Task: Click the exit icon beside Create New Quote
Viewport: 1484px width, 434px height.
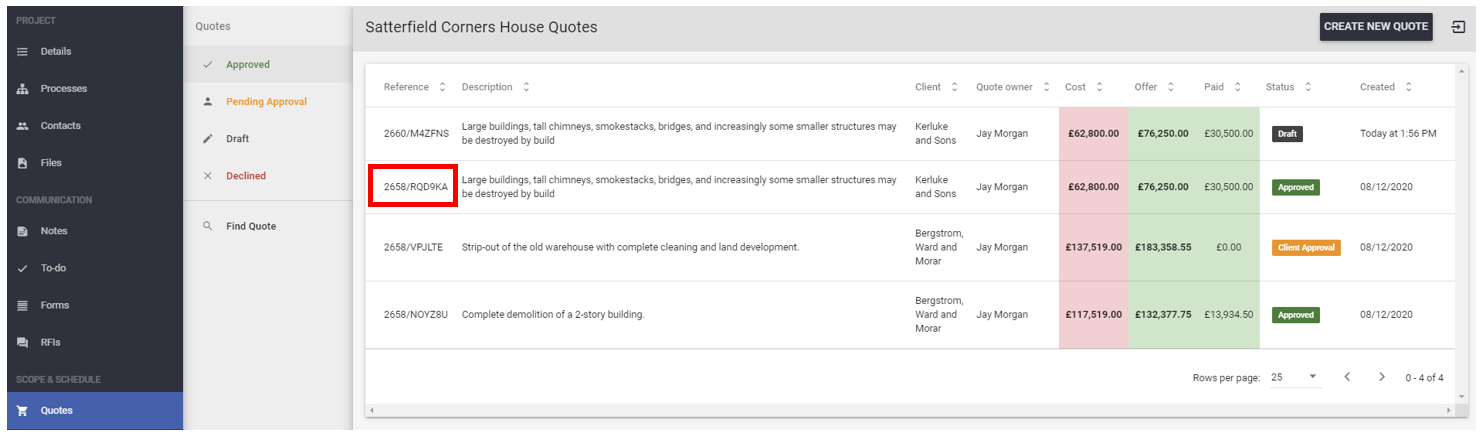Action: pyautogui.click(x=1458, y=27)
